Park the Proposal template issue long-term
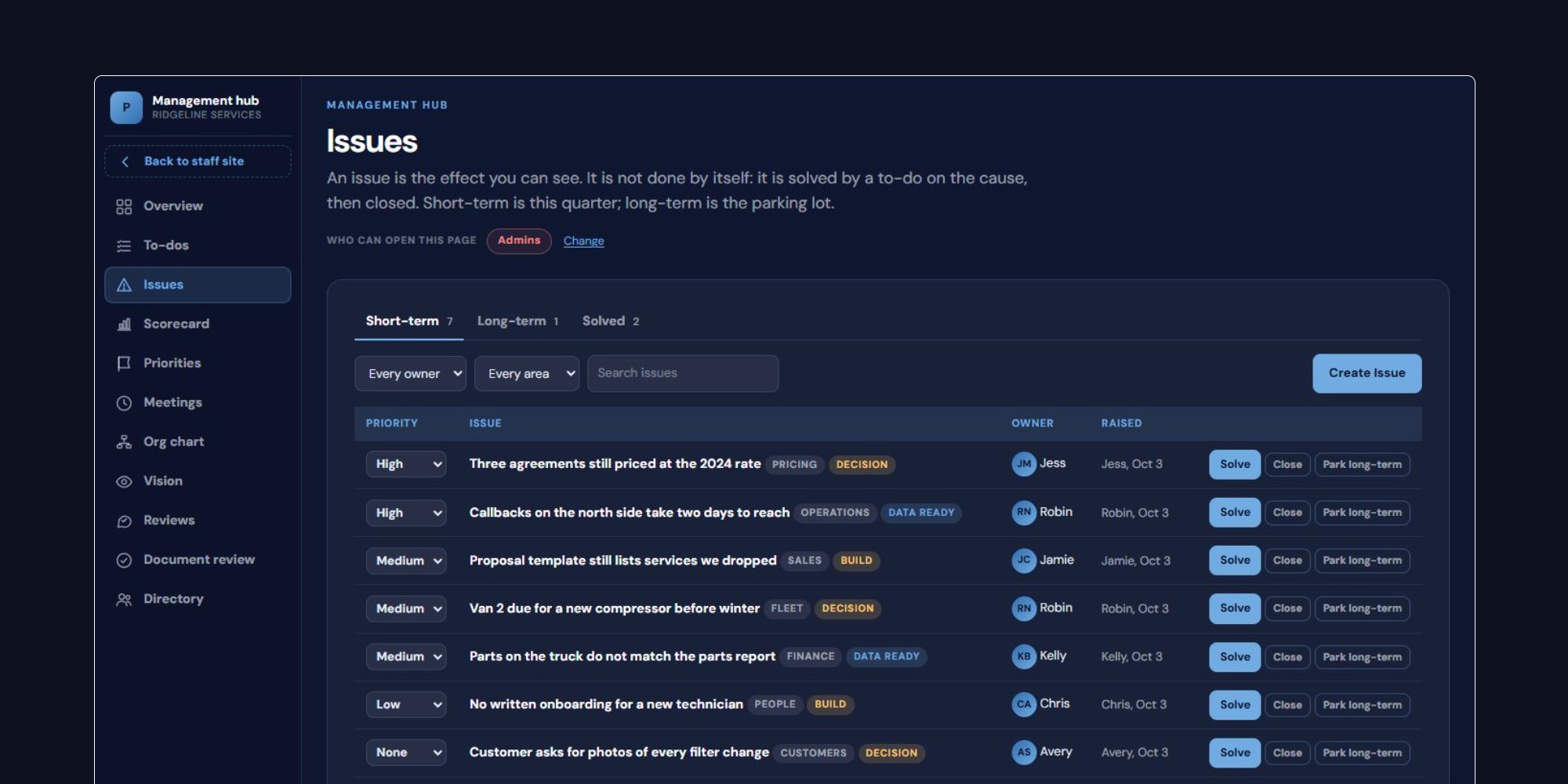Image resolution: width=1568 pixels, height=784 pixels. coord(1362,561)
